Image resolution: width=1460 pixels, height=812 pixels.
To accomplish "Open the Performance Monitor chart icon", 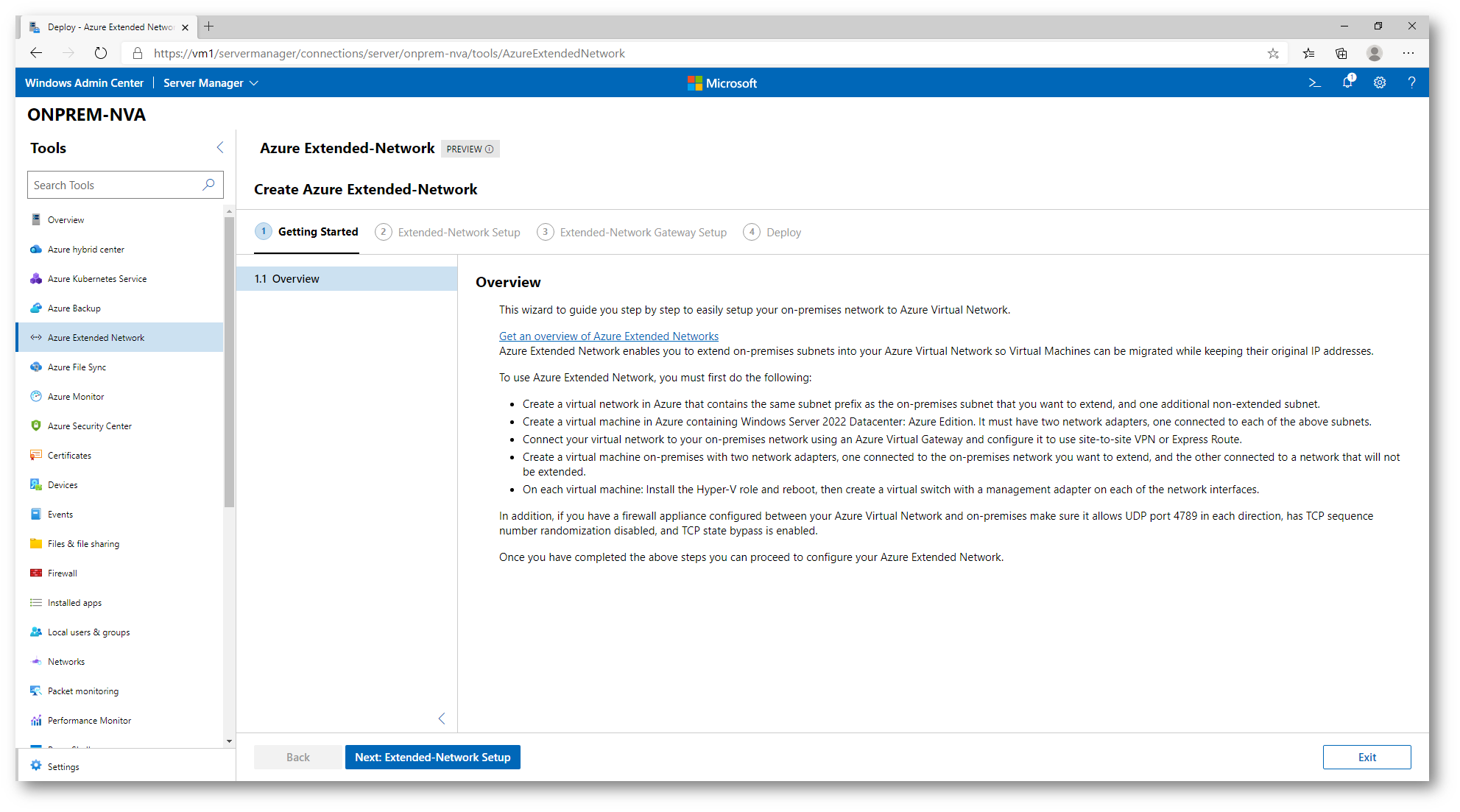I will coord(35,720).
